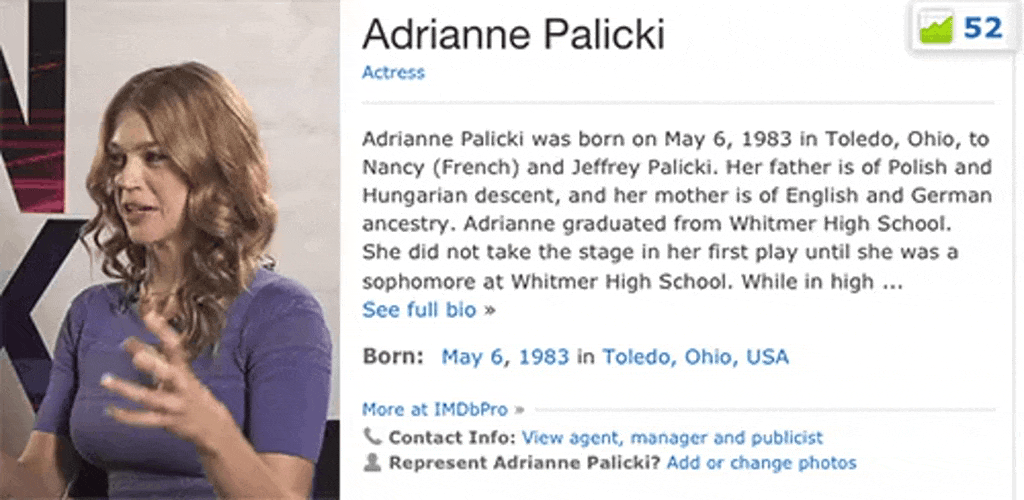Click the Adrianne Palicki name heading

click(x=513, y=35)
